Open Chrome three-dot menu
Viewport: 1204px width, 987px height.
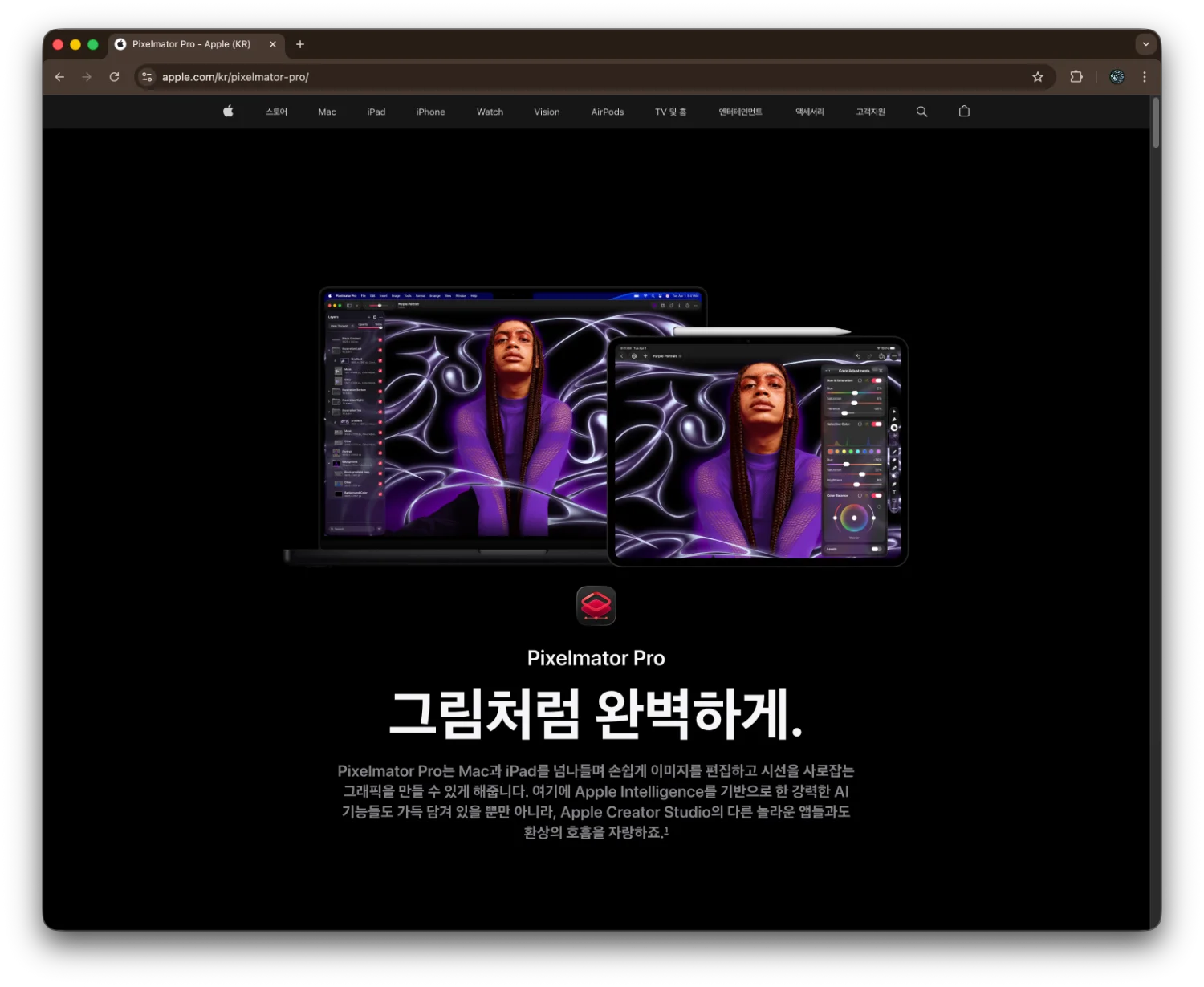(1145, 77)
